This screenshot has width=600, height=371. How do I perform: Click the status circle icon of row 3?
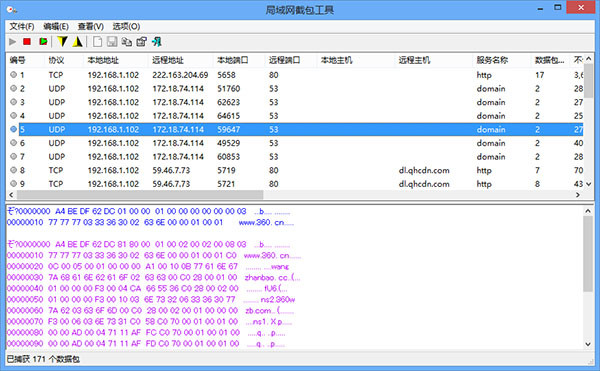click(x=13, y=102)
